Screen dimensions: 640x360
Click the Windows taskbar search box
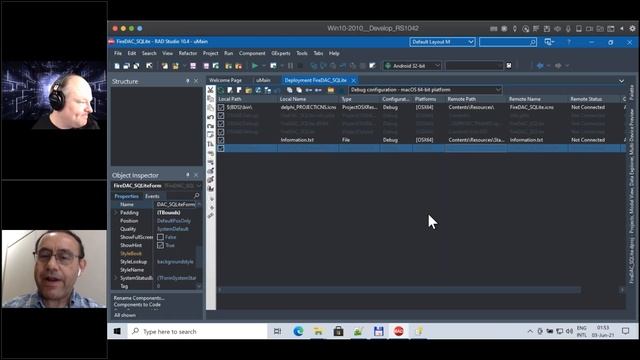[x=198, y=331]
